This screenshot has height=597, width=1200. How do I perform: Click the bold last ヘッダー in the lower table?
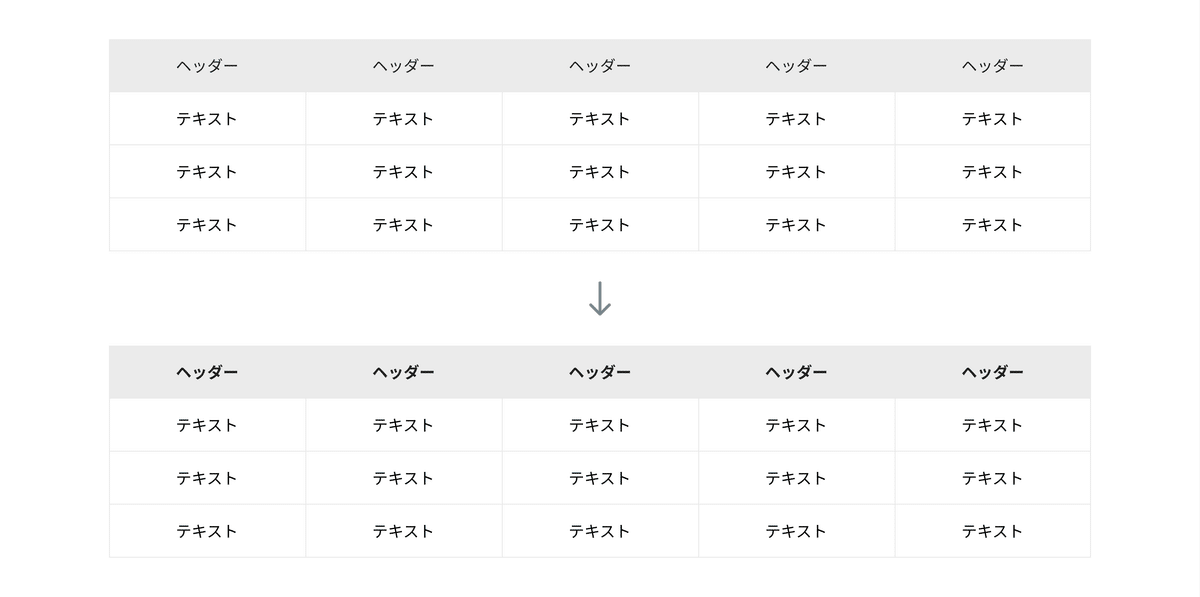[993, 372]
